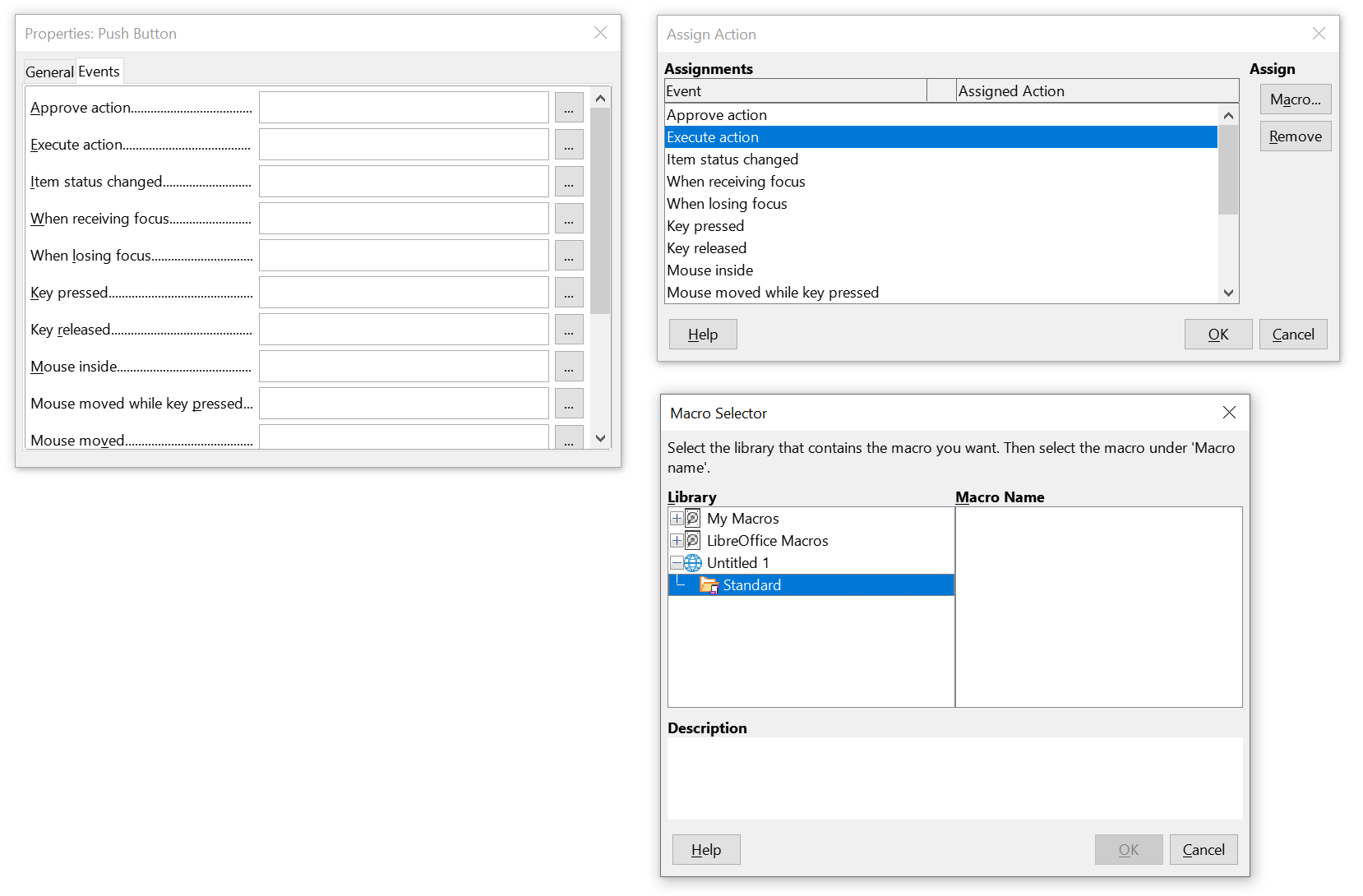1363x896 pixels.
Task: Click scroll up arrow in Assignments list
Action: click(1228, 116)
